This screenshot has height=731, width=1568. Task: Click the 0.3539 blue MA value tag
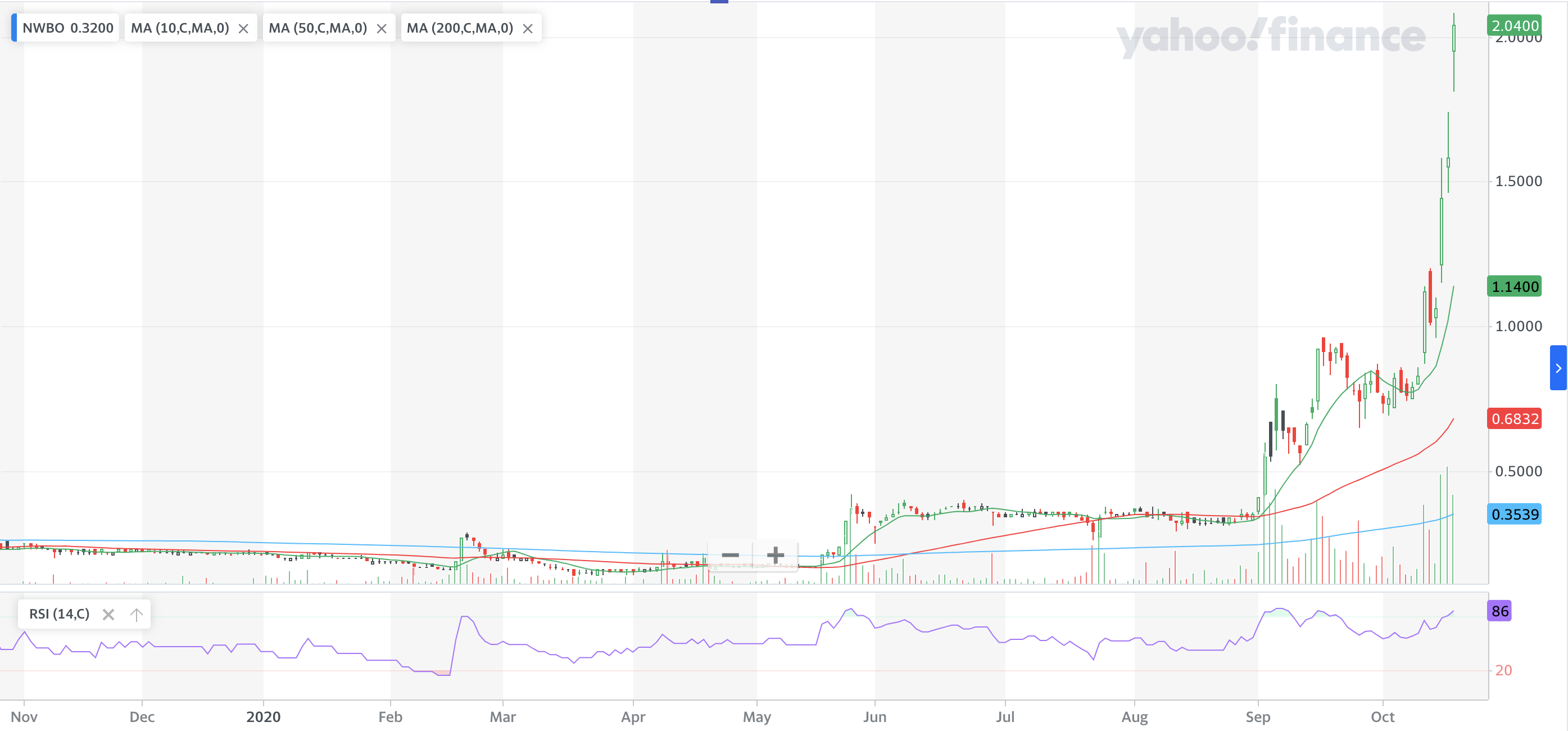[1515, 514]
